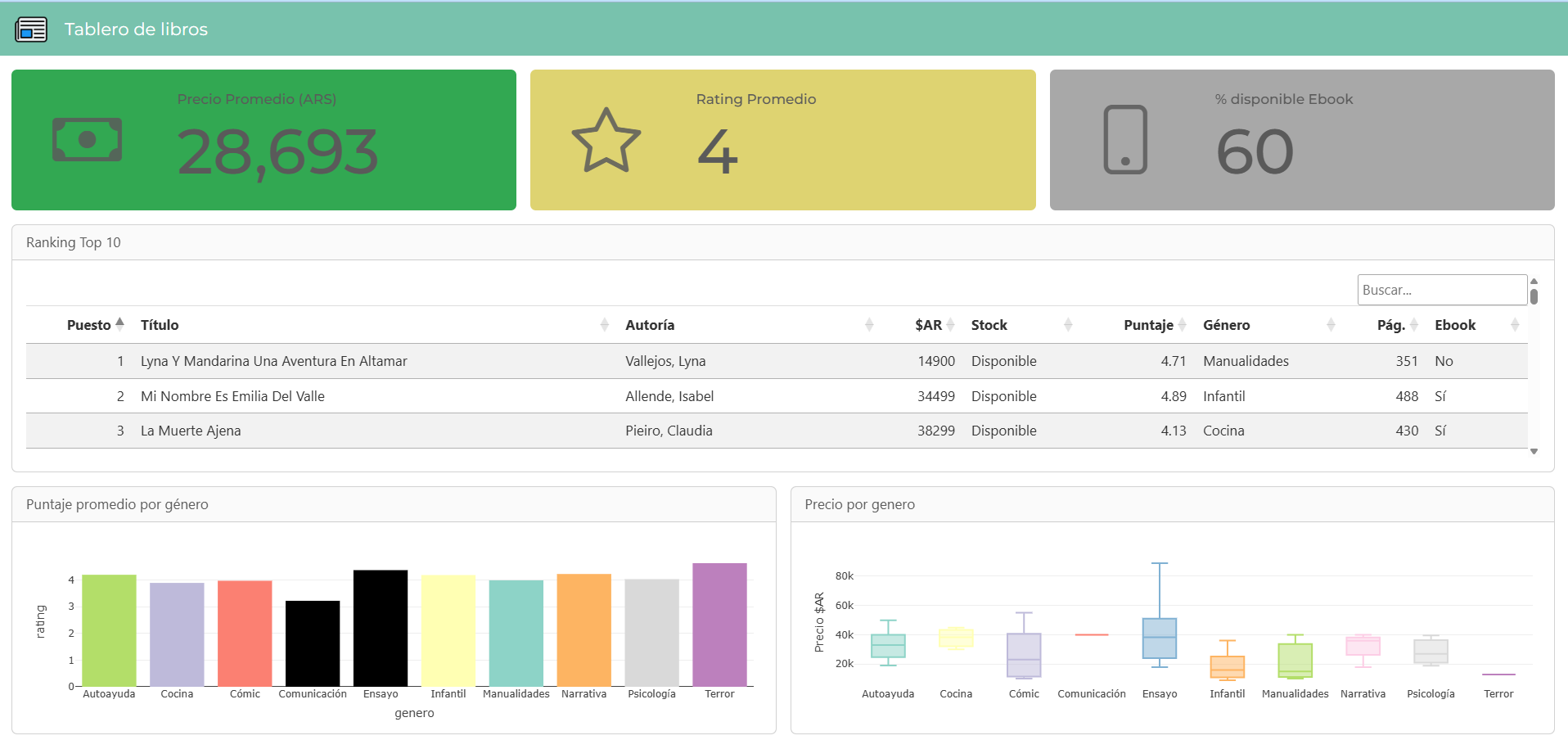Select Mi Nombre Es Emilia Del Valle row
The image size is (1568, 740).
tap(232, 396)
